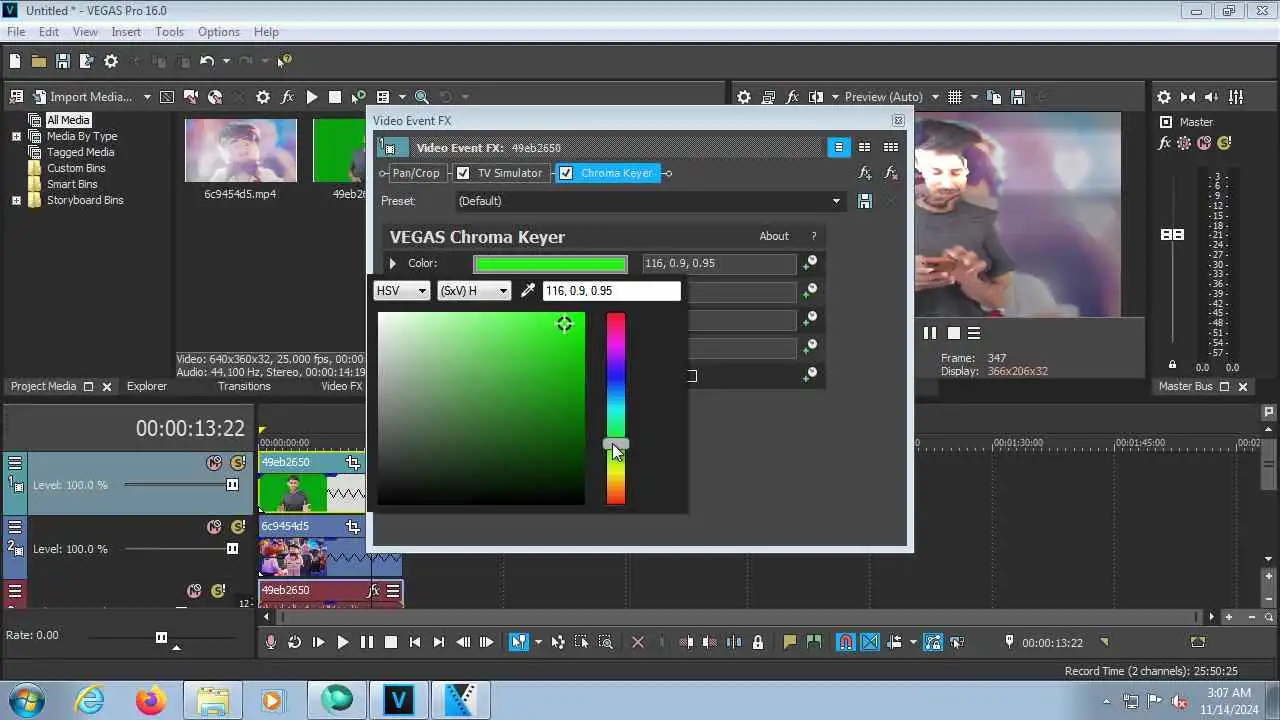Open the Pan/Crop chain button

[415, 173]
